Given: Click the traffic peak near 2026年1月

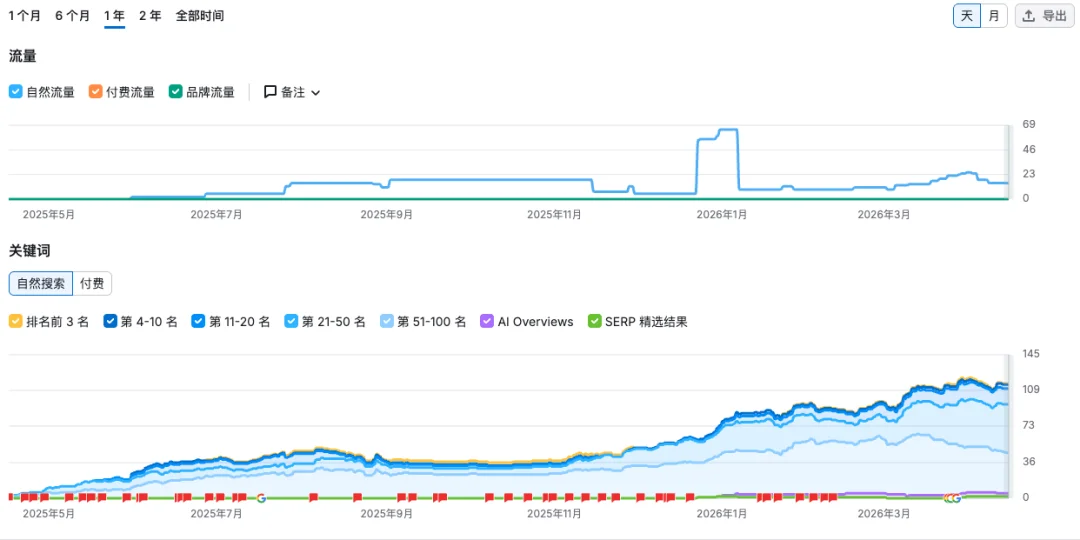Looking at the screenshot, I should [x=728, y=129].
